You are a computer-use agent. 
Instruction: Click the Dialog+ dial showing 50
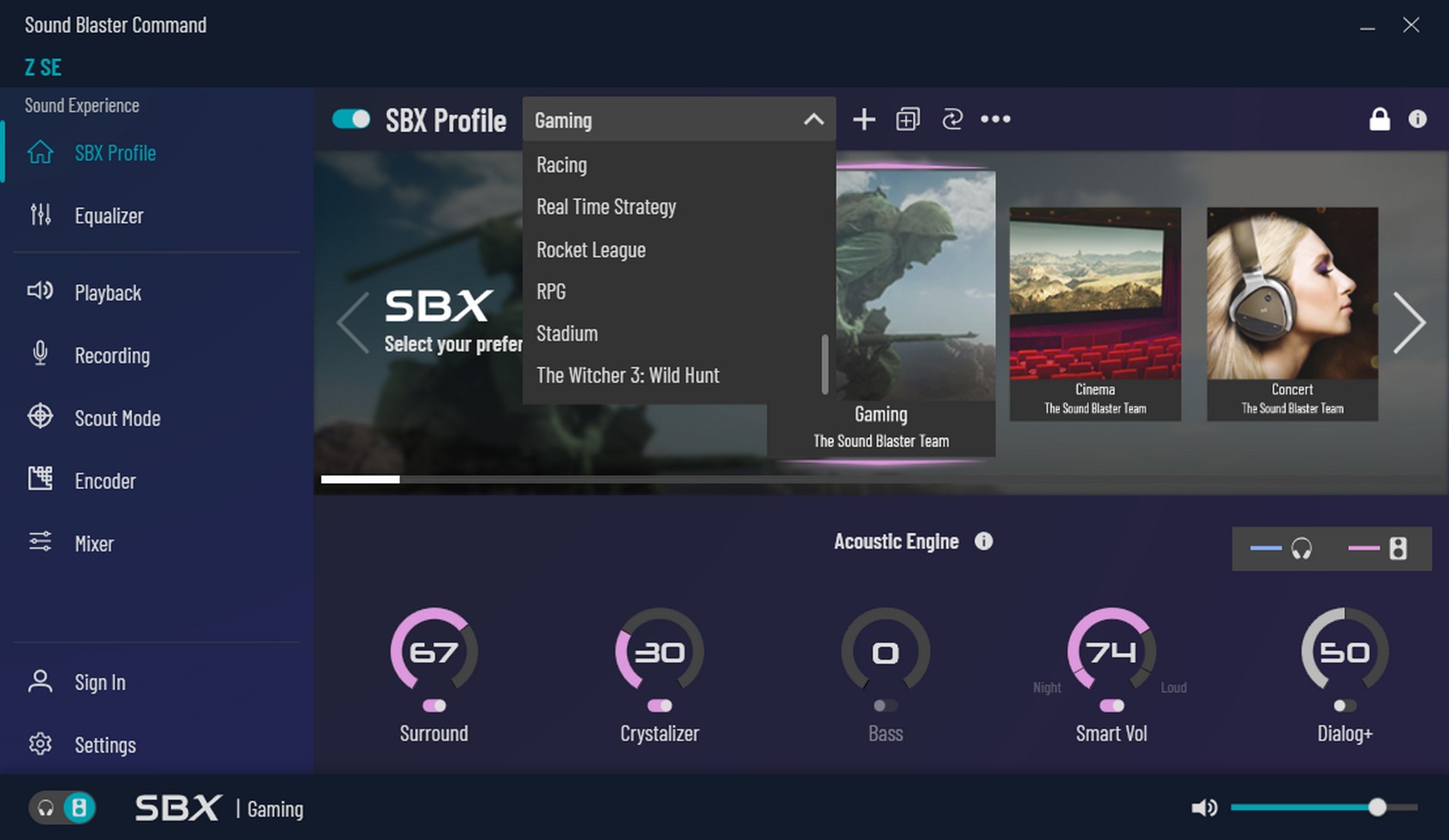[1345, 651]
